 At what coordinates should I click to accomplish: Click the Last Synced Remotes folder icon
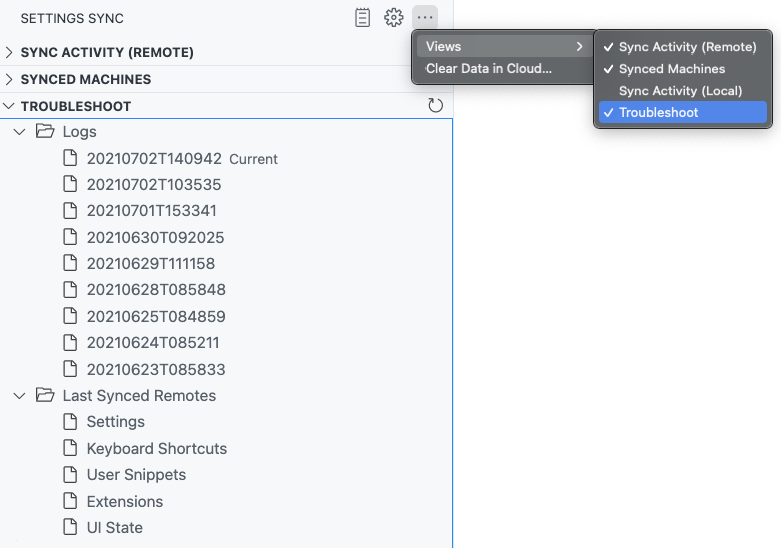[x=44, y=396]
